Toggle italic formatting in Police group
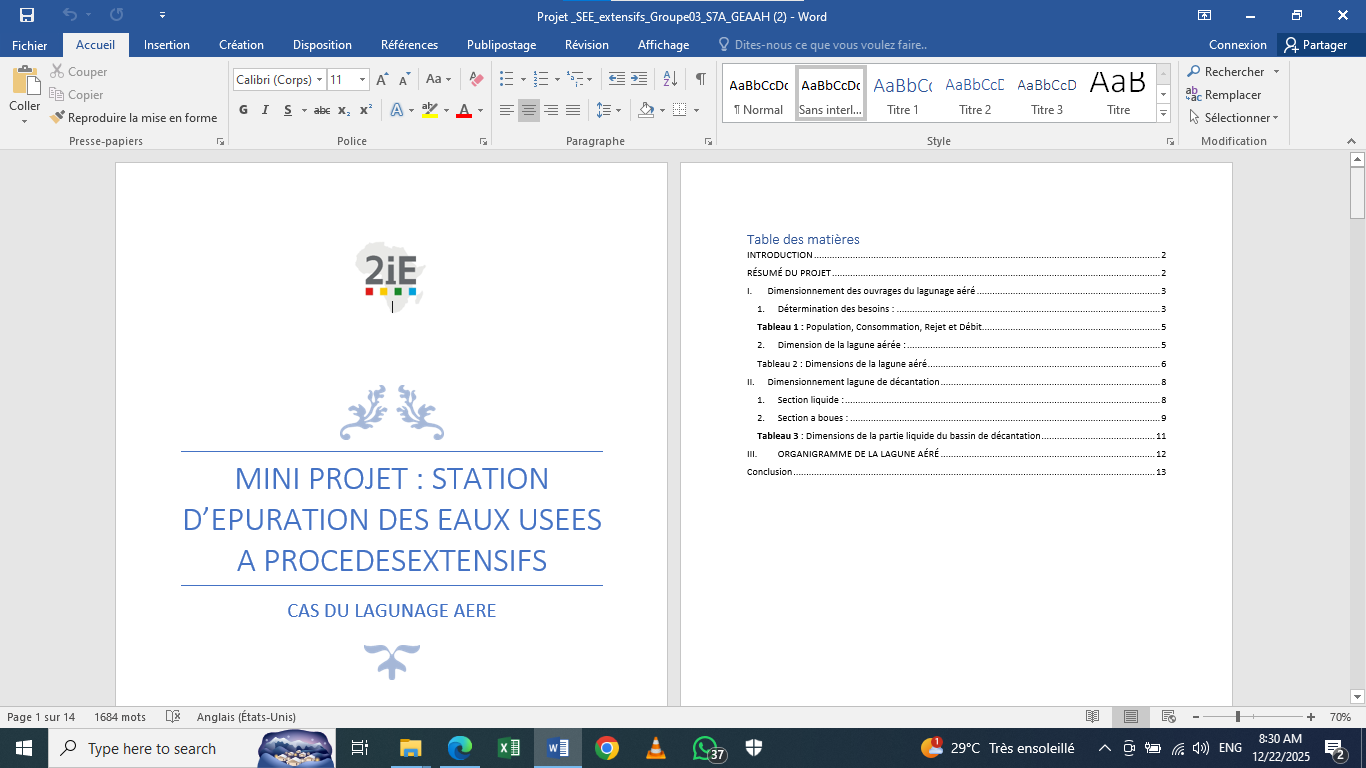Image resolution: width=1366 pixels, height=768 pixels. [265, 110]
